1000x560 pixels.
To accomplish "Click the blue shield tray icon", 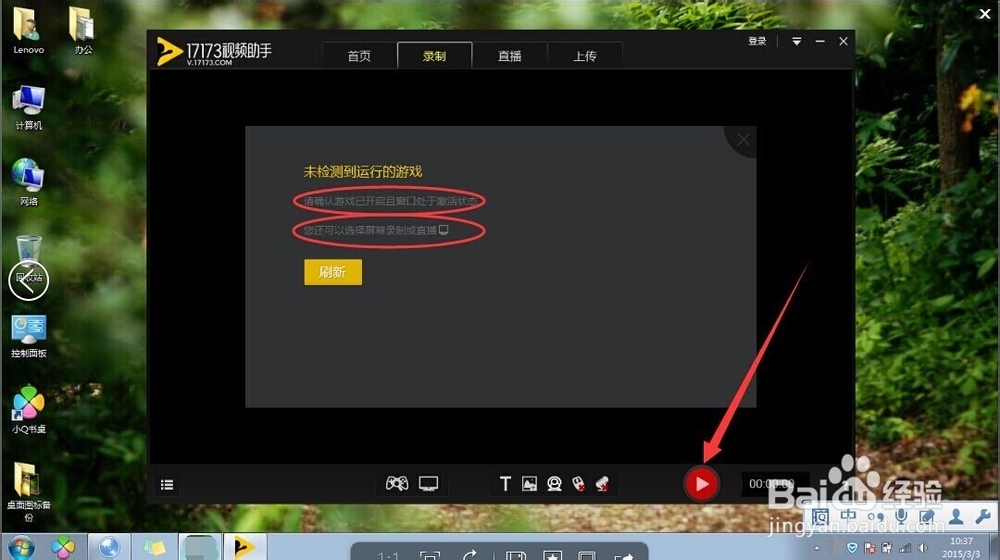I will pos(851,548).
